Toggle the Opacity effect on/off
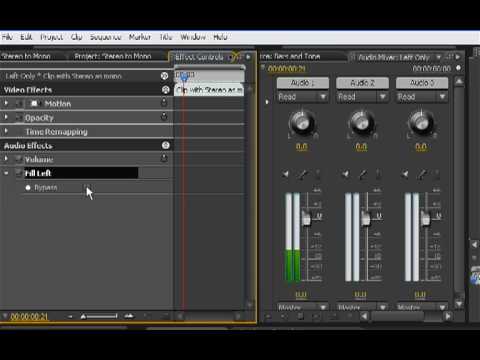The height and width of the screenshot is (360, 480). (x=19, y=117)
